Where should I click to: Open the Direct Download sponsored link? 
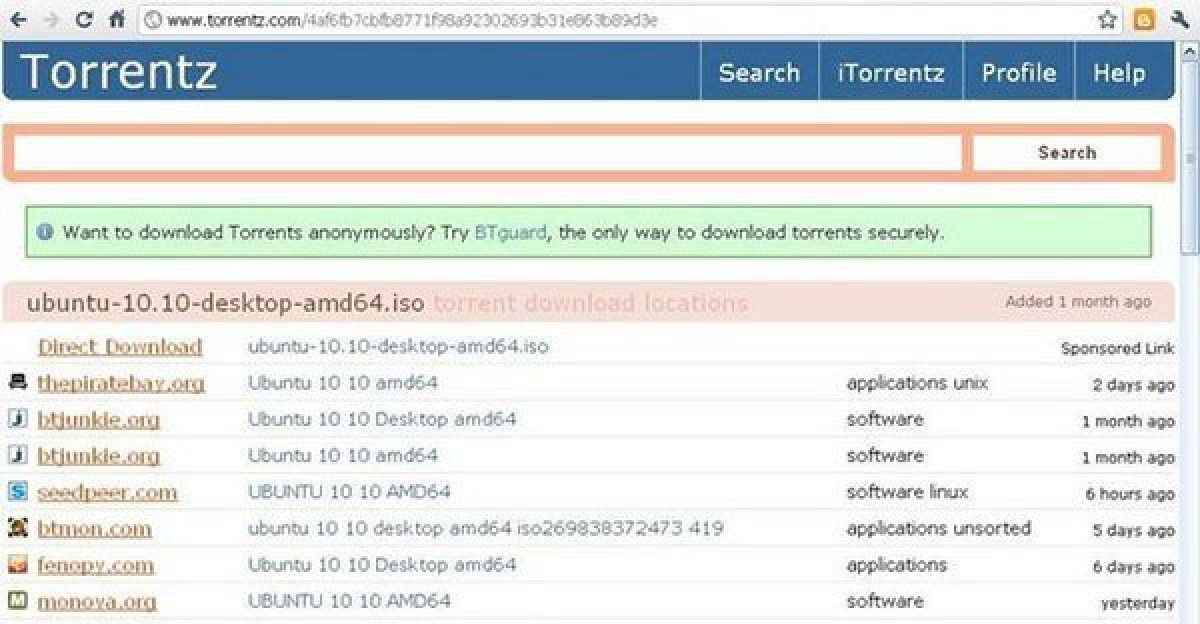pyautogui.click(x=120, y=347)
